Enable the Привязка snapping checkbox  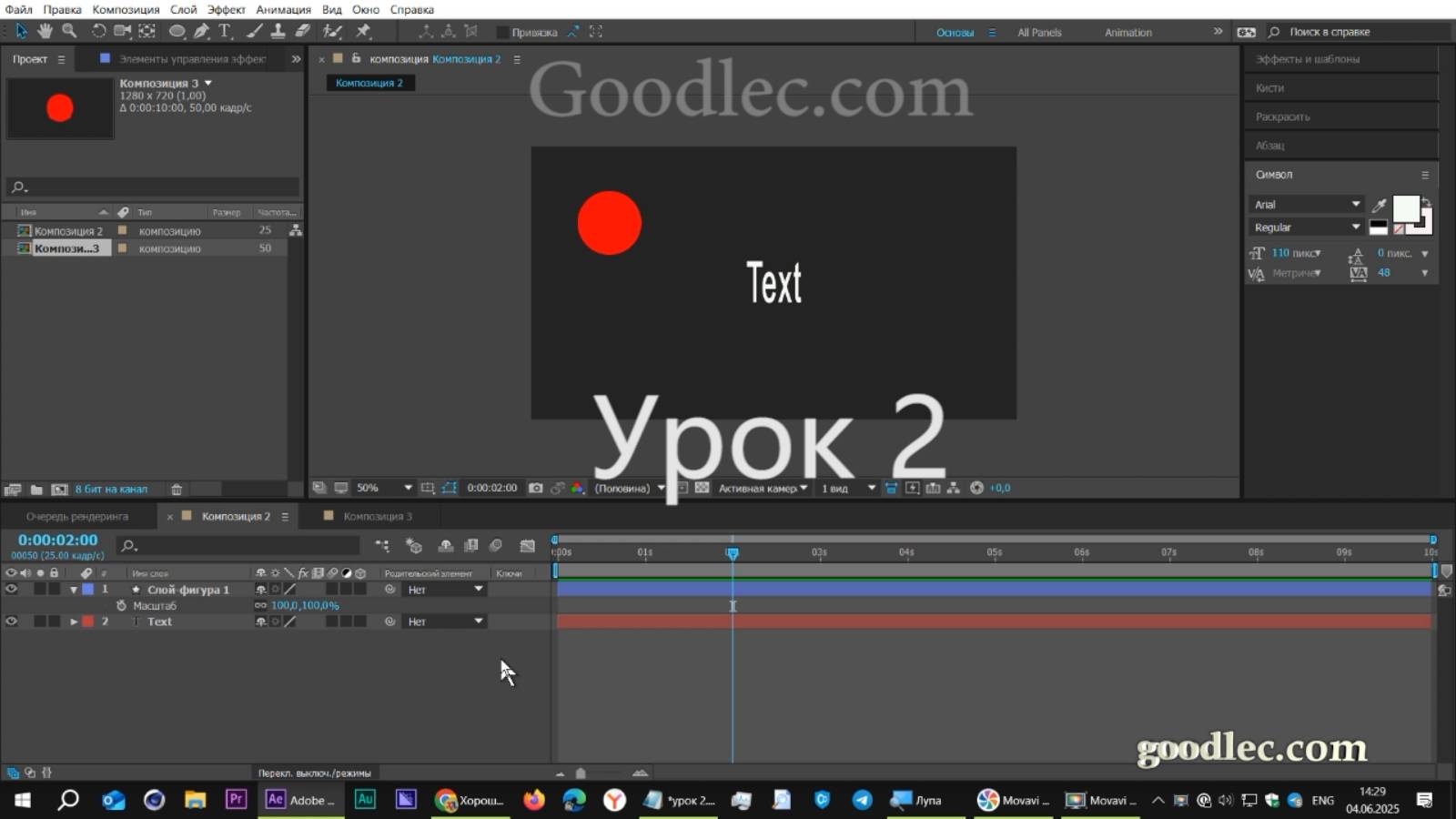pos(501,32)
